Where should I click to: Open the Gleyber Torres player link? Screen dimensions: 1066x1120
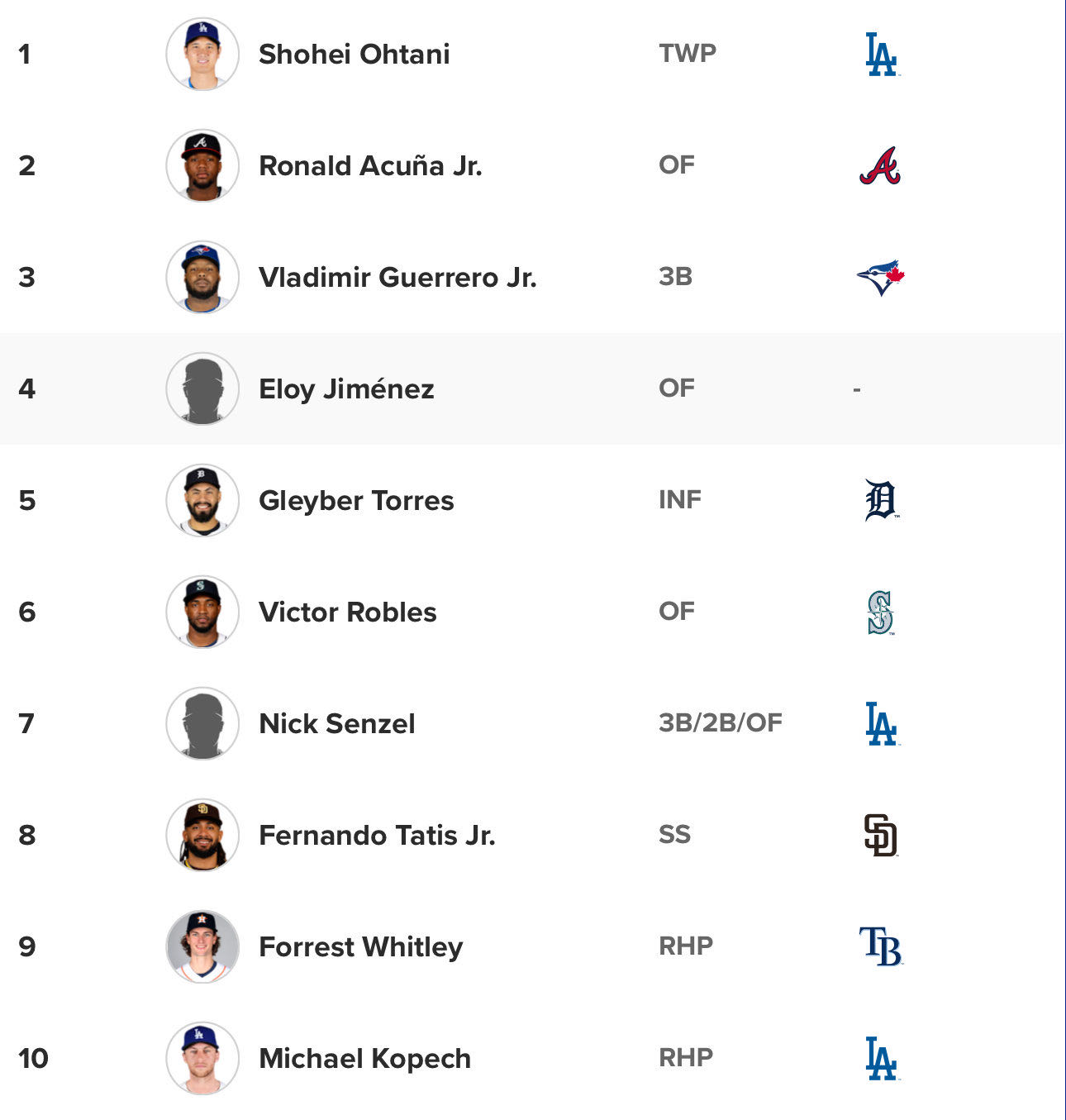pos(356,501)
